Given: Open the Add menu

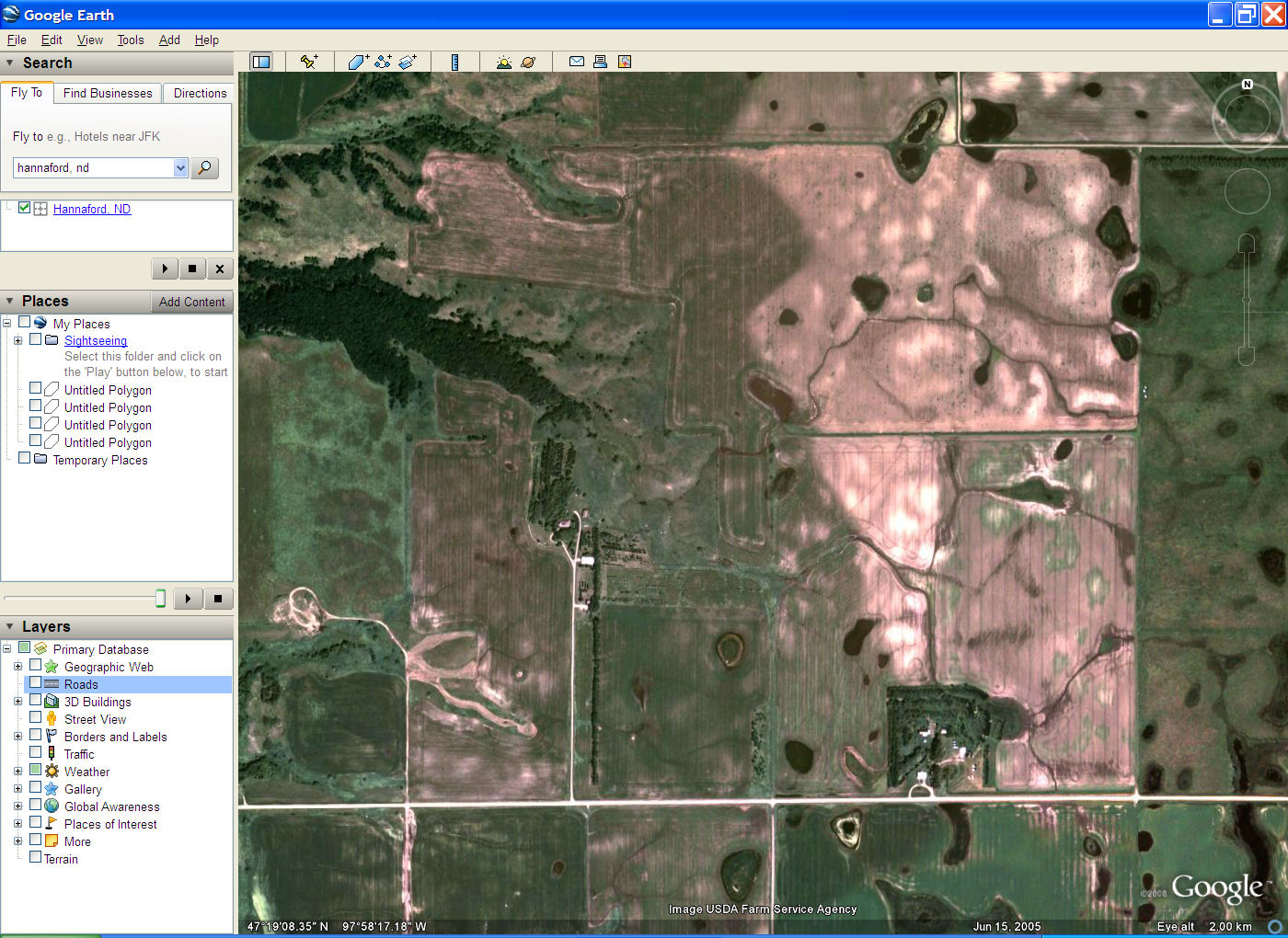Looking at the screenshot, I should [169, 40].
